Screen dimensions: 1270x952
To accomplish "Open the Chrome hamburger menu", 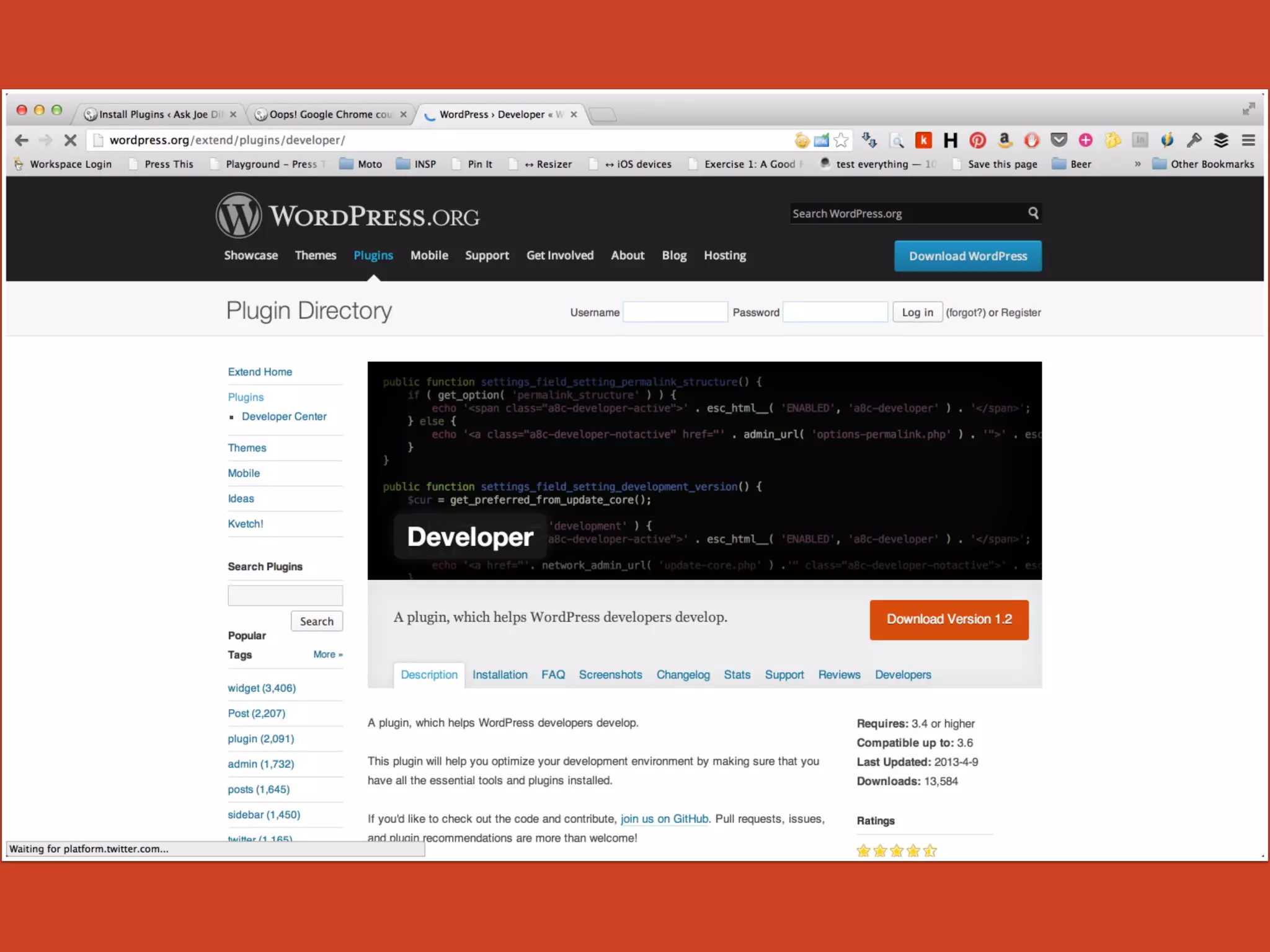I will point(1248,141).
